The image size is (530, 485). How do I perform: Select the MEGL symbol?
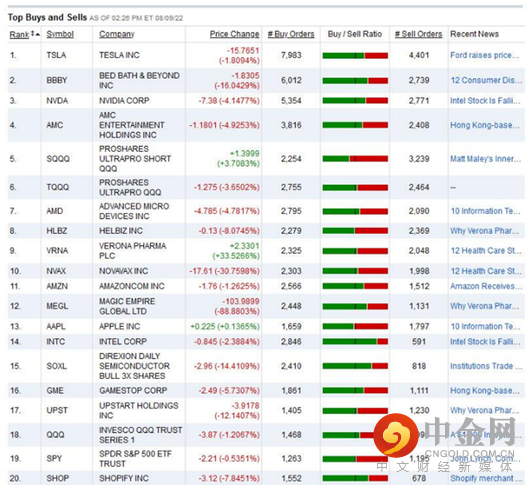[57, 306]
